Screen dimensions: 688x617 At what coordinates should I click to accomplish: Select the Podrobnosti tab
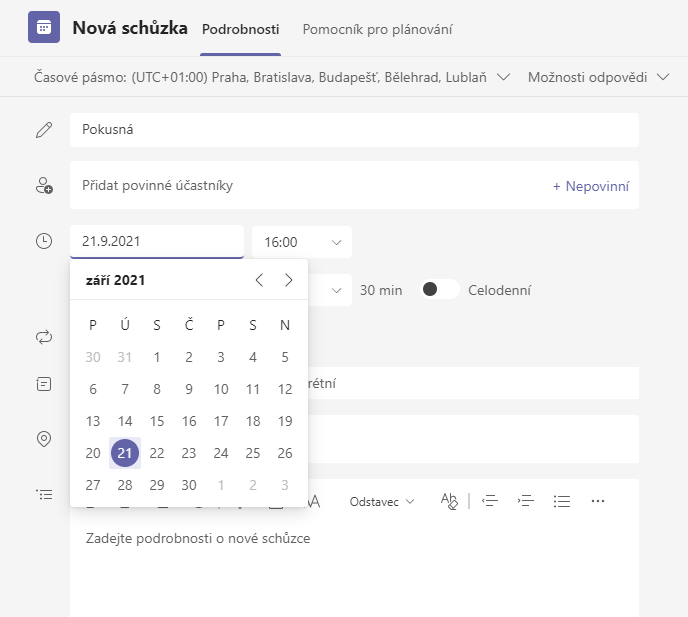click(x=240, y=30)
